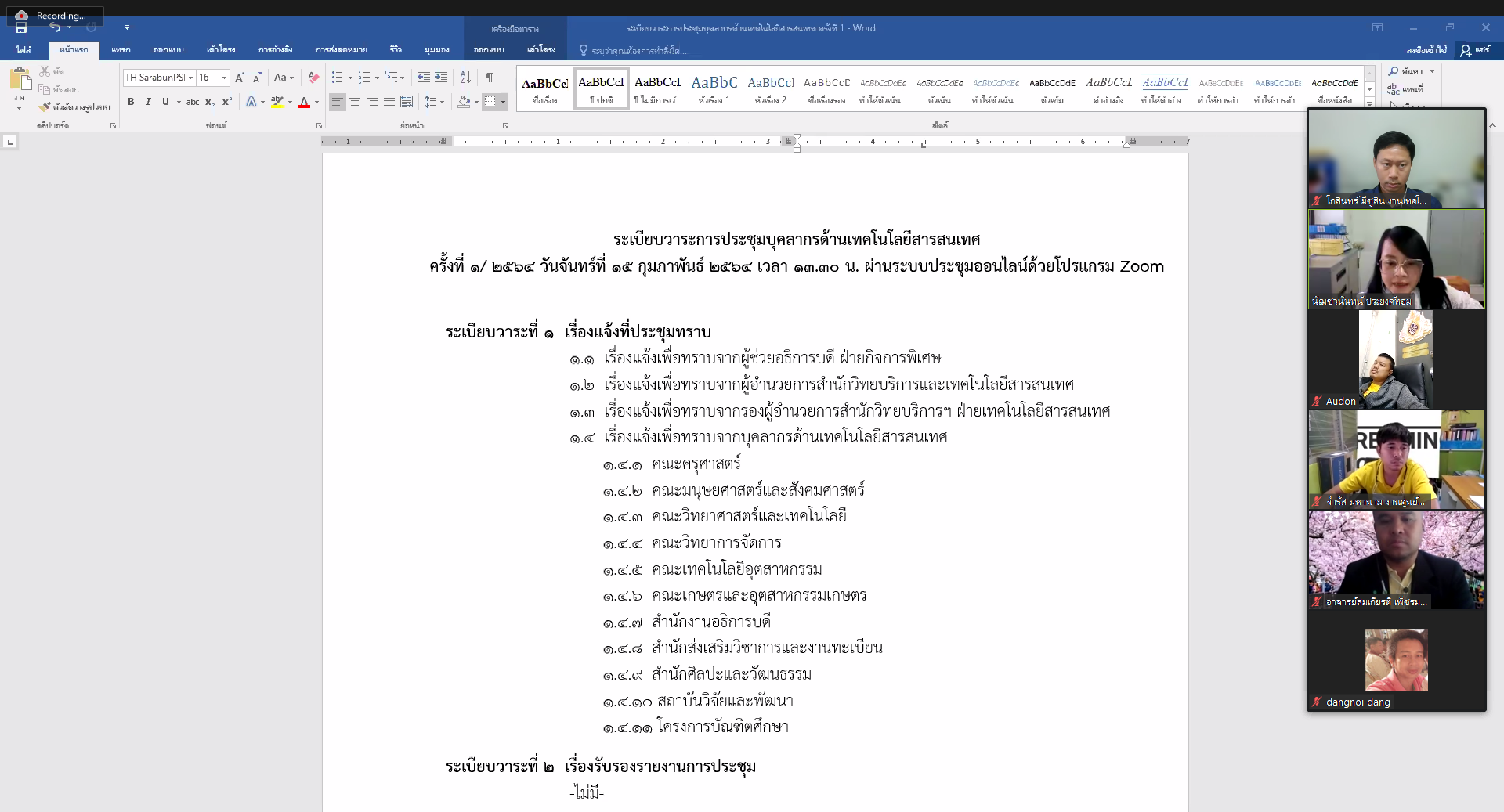This screenshot has height=812, width=1504.
Task: Expand the line spacing dropdown
Action: point(442,102)
